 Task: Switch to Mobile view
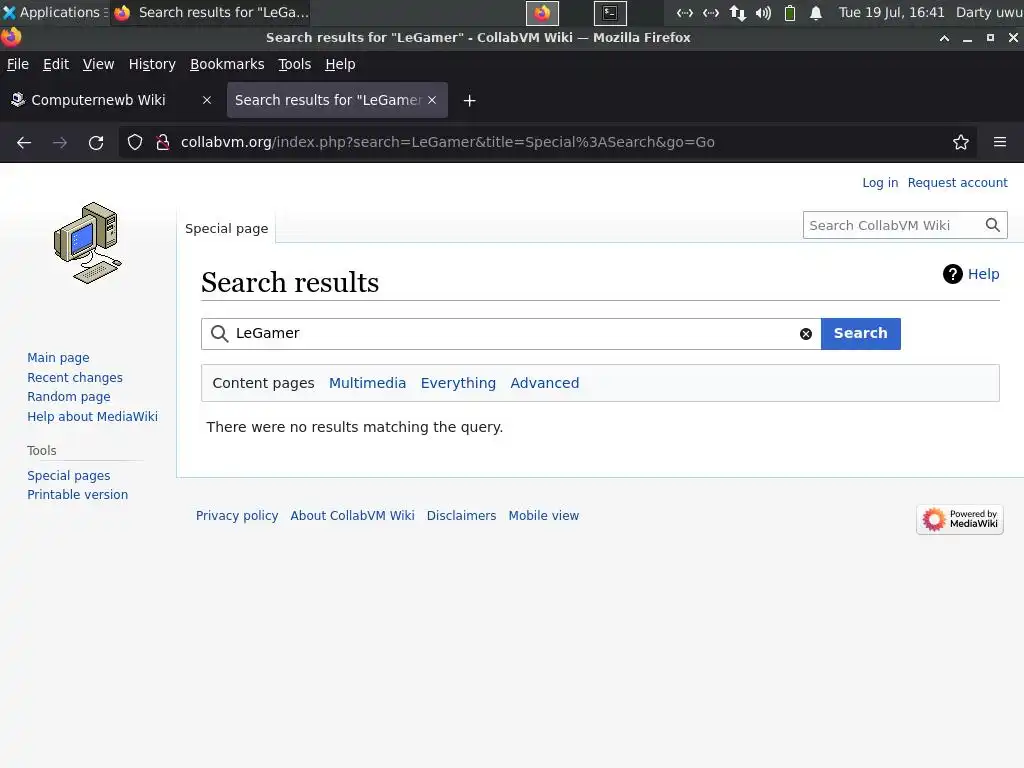pos(544,516)
